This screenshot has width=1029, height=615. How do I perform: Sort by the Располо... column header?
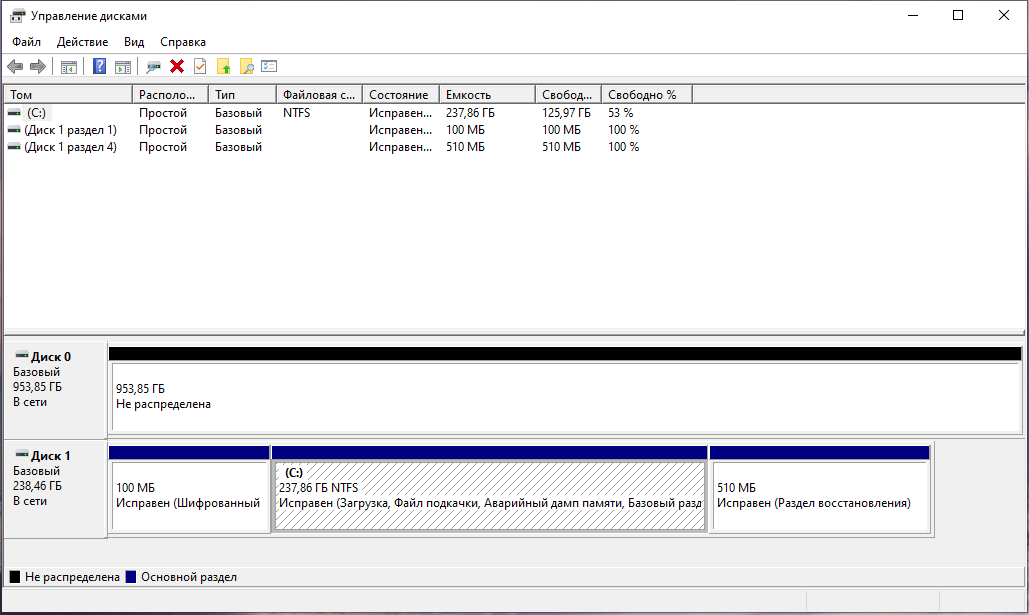pyautogui.click(x=171, y=95)
